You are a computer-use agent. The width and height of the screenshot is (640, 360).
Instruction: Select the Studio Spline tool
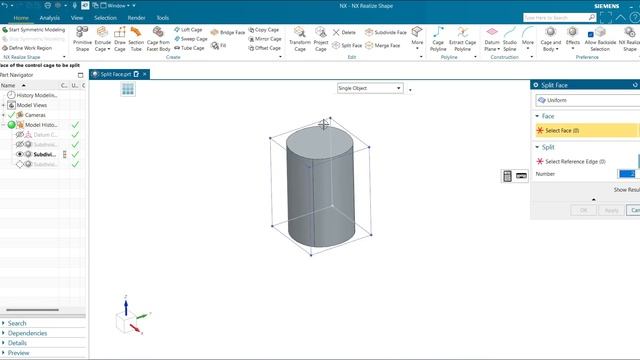tap(510, 39)
